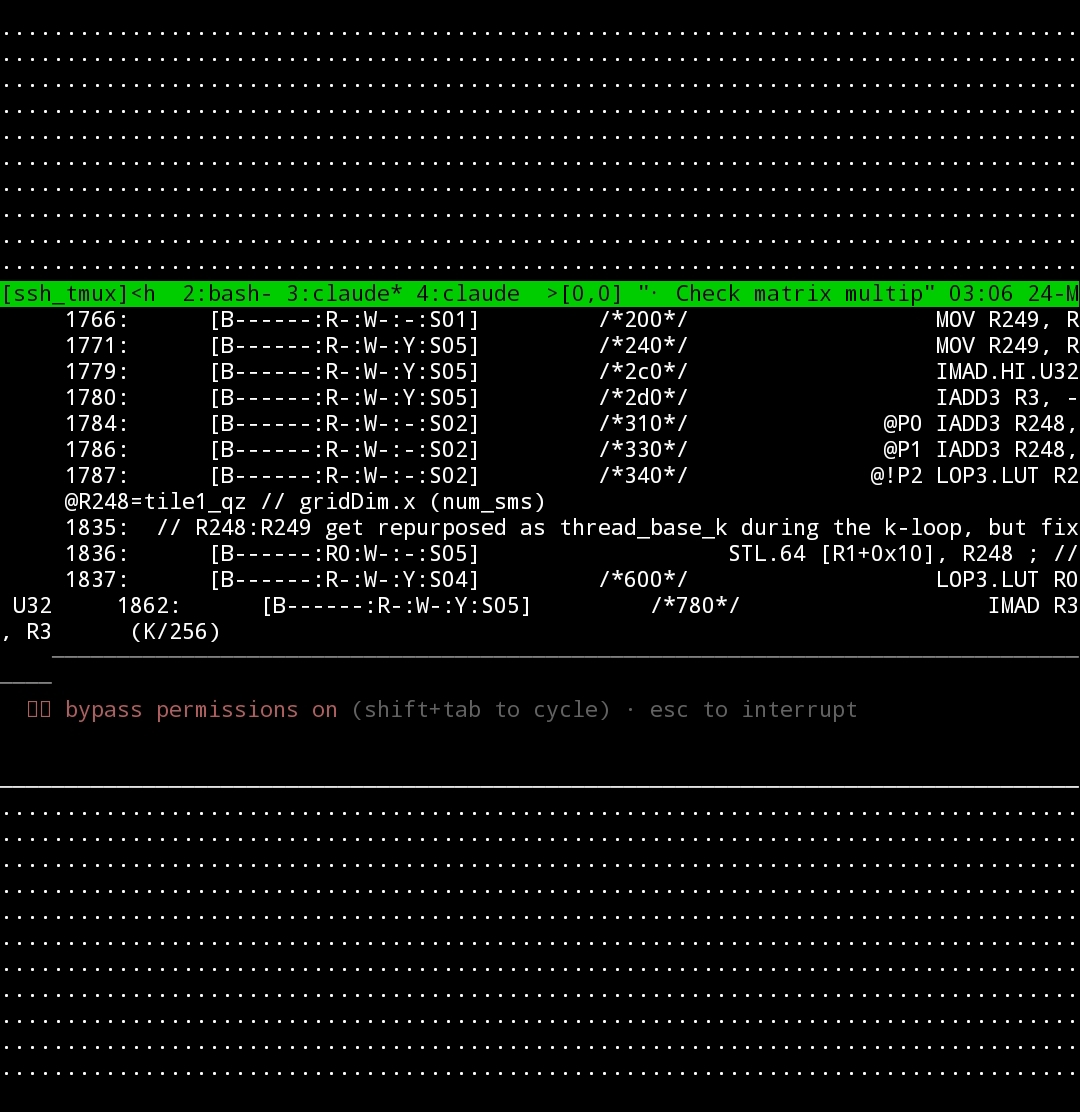Click line number 1837:
The height and width of the screenshot is (1112, 1080).
pyautogui.click(x=97, y=579)
